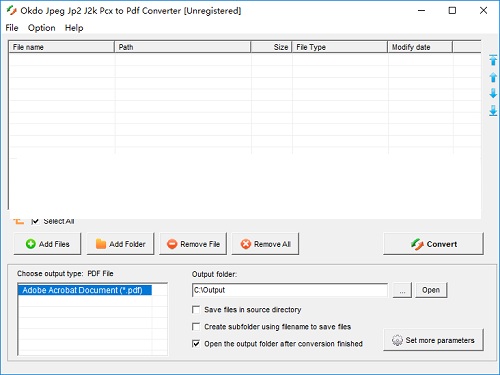Open the Option menu
The width and height of the screenshot is (500, 375).
coord(42,28)
